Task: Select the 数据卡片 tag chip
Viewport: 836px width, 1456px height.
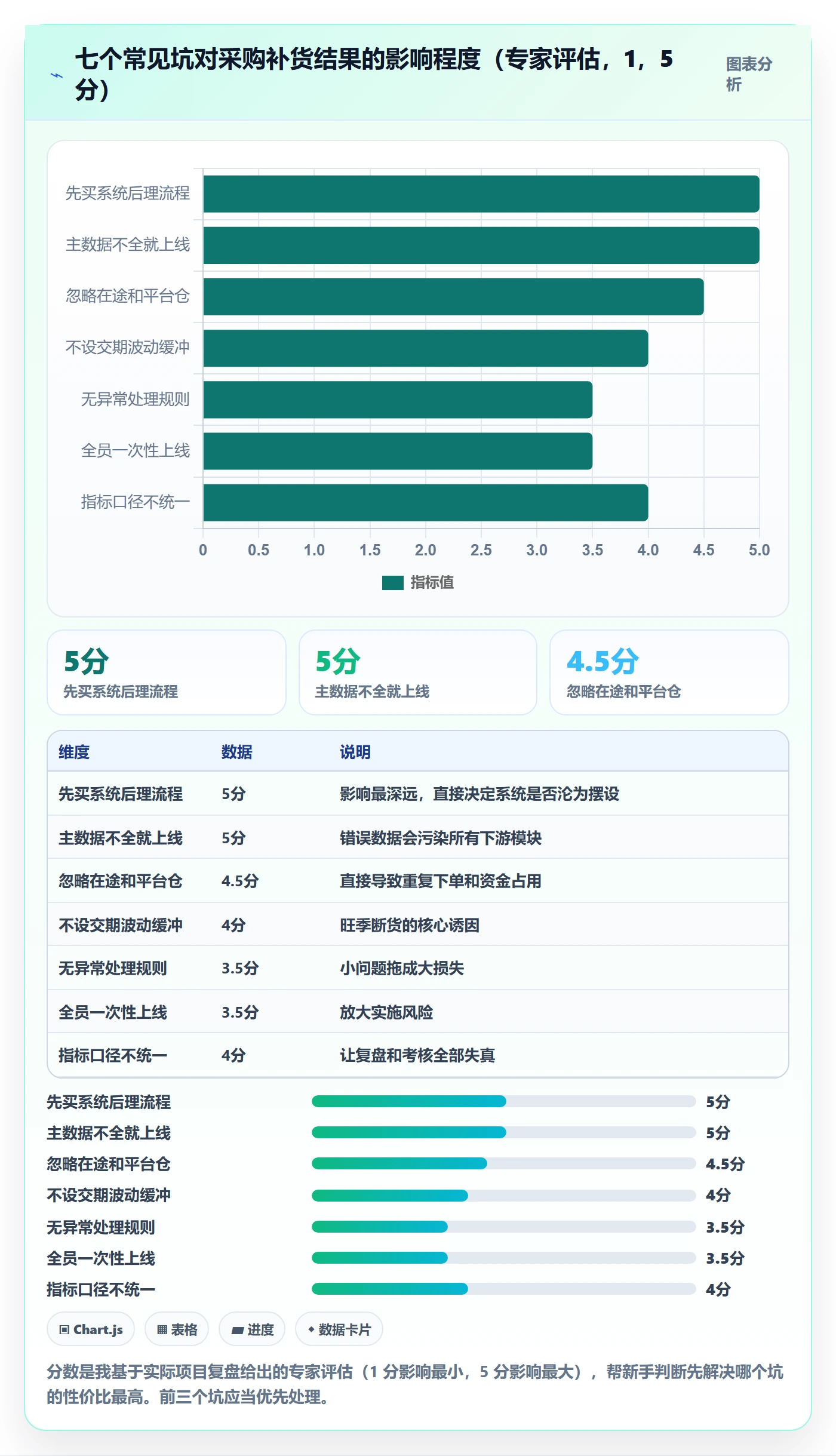Action: click(339, 1329)
